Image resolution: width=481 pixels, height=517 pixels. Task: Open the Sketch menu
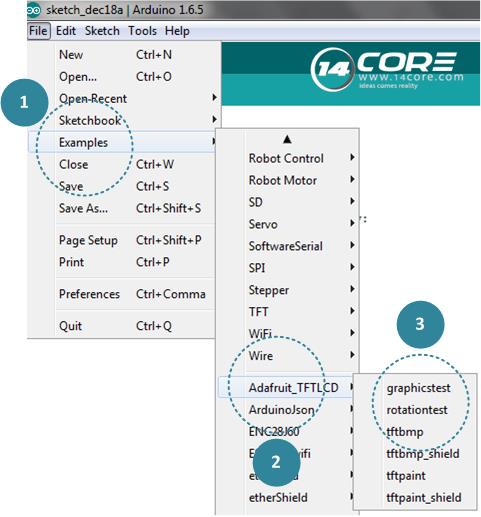tap(102, 31)
